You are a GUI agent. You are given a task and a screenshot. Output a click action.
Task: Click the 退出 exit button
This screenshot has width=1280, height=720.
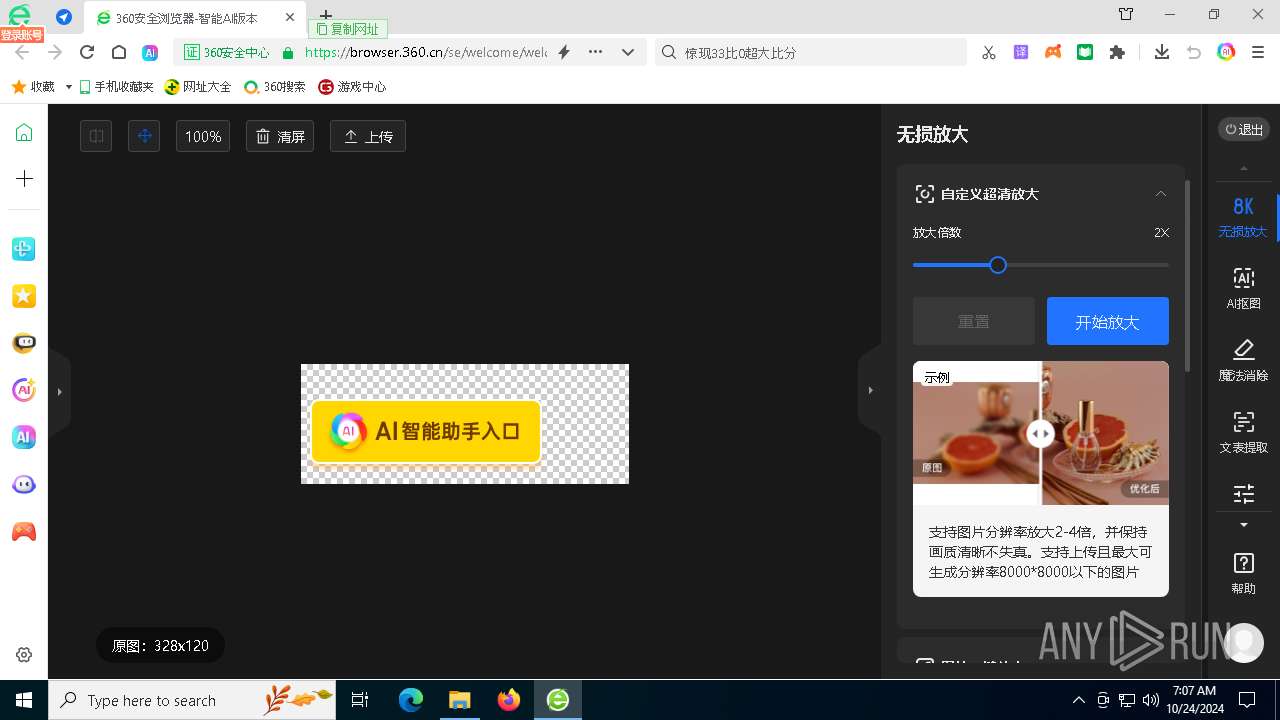click(x=1244, y=129)
